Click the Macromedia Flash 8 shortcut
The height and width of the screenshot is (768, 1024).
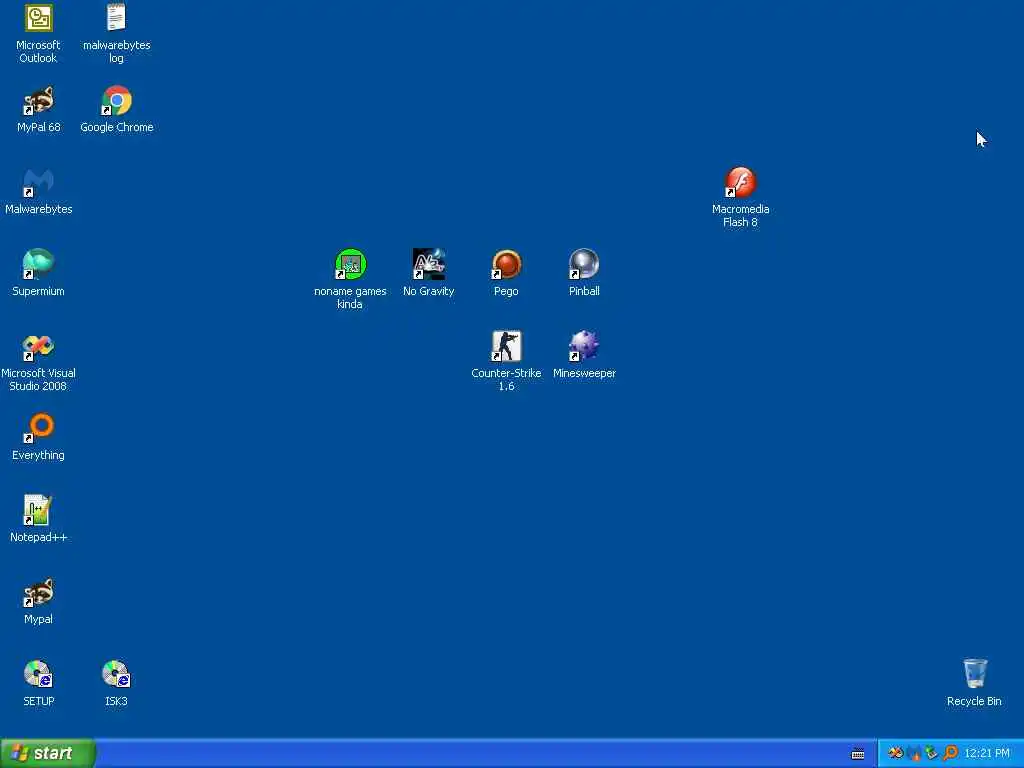(740, 197)
